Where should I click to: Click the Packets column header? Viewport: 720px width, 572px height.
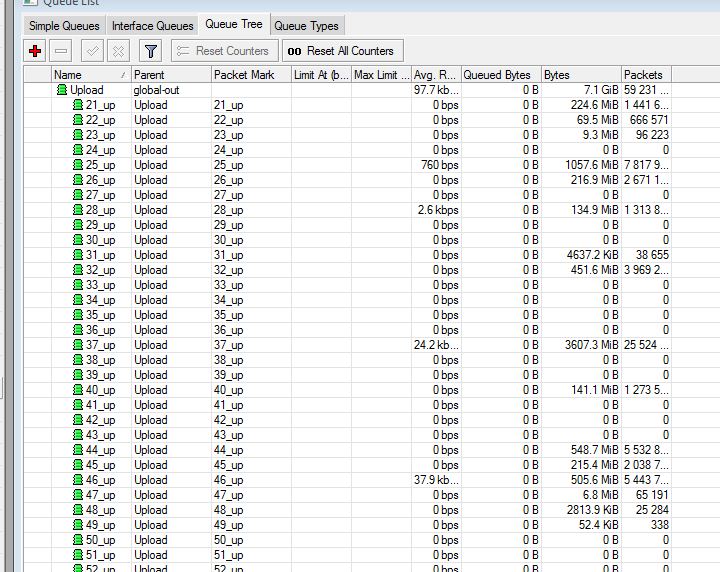point(646,75)
